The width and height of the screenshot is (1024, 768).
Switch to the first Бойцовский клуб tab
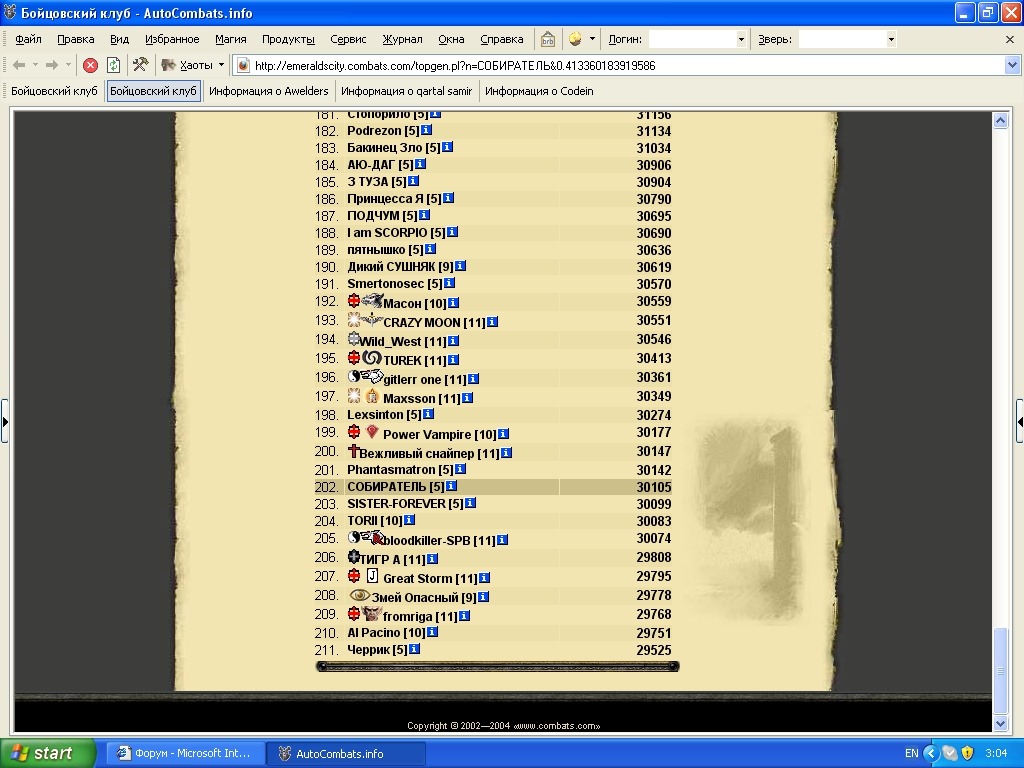click(x=54, y=91)
